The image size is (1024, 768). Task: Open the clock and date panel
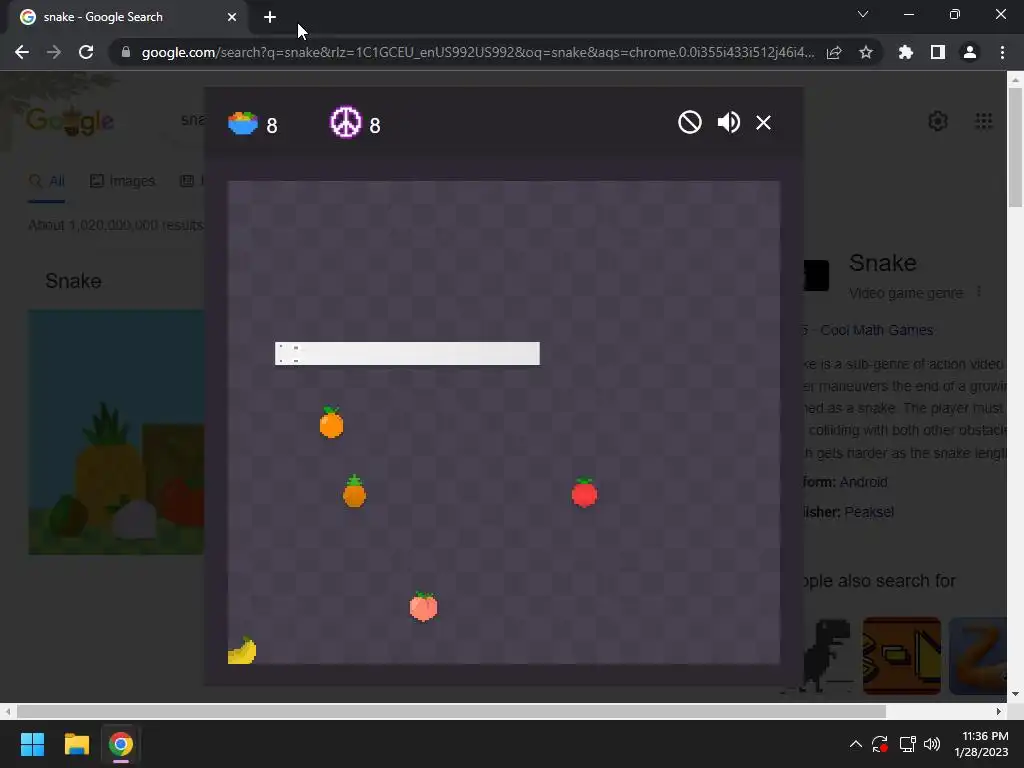tap(982, 744)
